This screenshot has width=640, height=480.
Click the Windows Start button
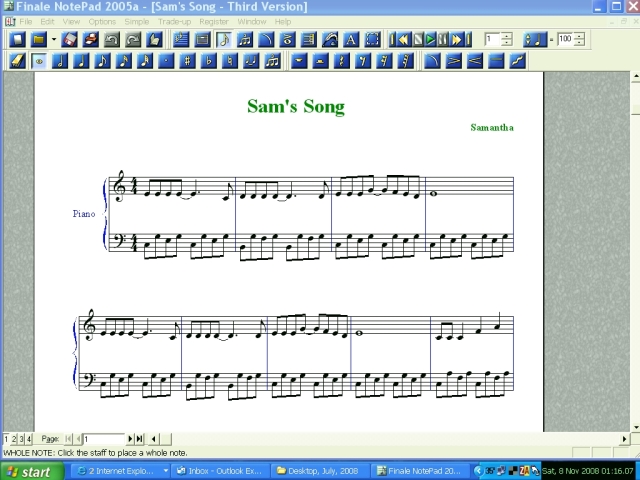(30, 471)
